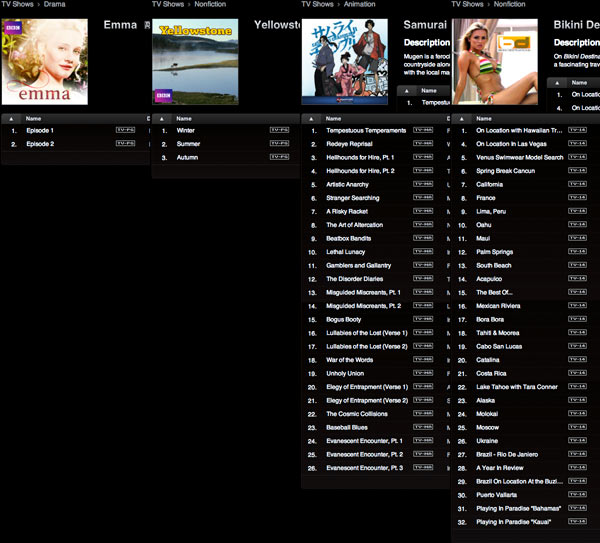Image resolution: width=600 pixels, height=543 pixels.
Task: Select the Autumn episode of Yellowstone
Action: tap(187, 157)
